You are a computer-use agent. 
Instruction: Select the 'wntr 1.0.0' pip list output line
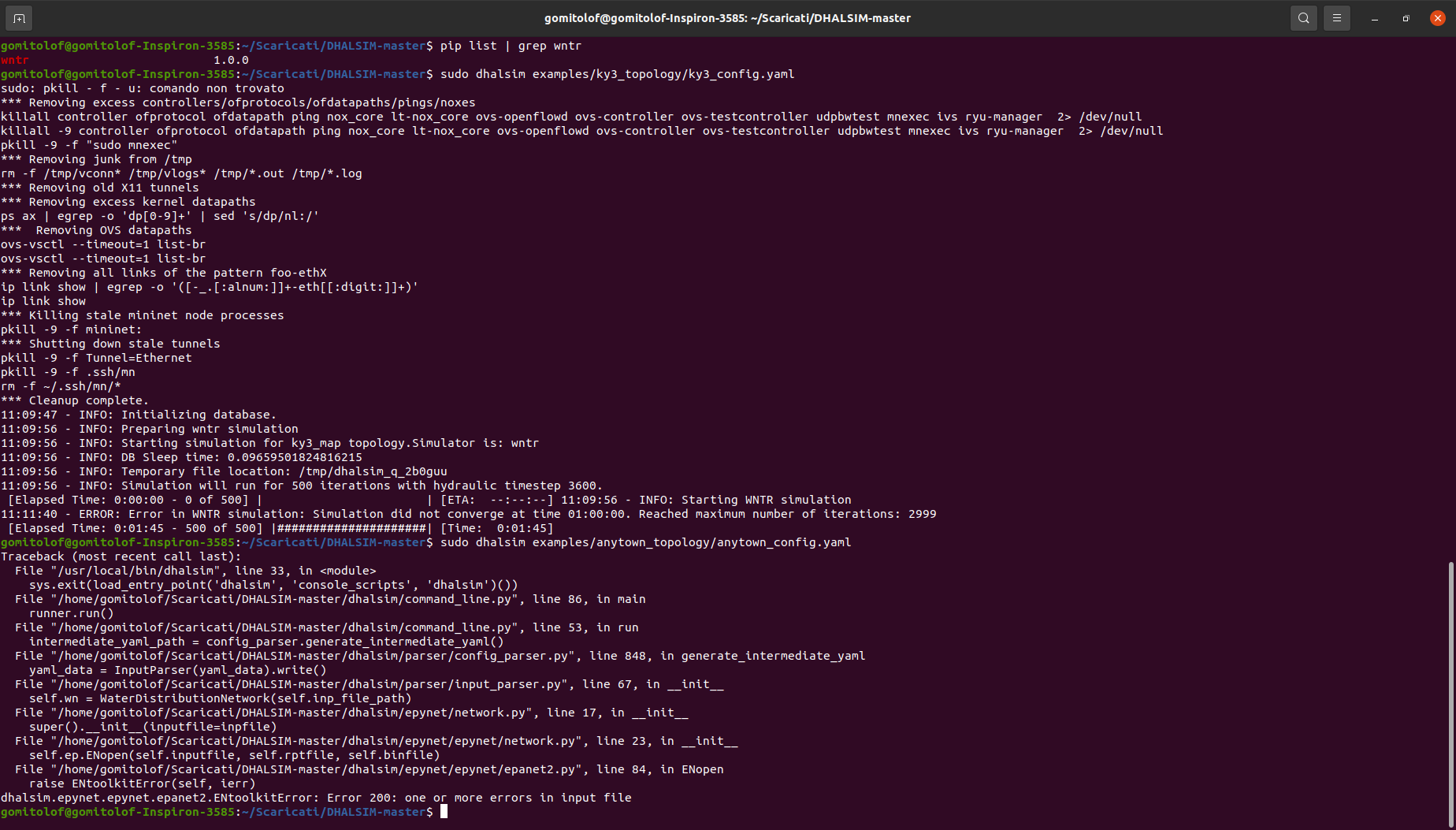tap(118, 59)
